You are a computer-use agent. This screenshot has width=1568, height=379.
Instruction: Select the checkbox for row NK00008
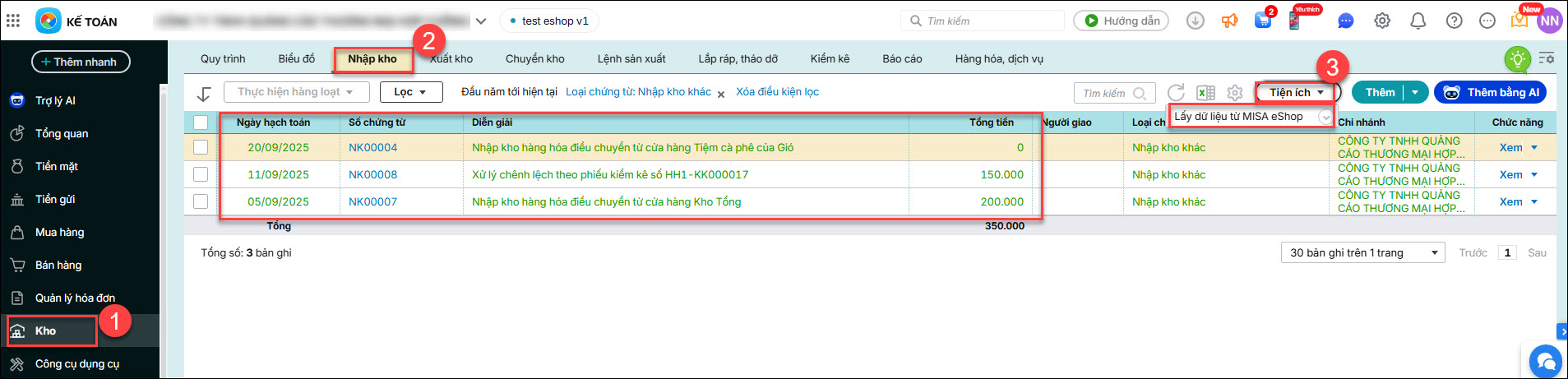pos(201,174)
